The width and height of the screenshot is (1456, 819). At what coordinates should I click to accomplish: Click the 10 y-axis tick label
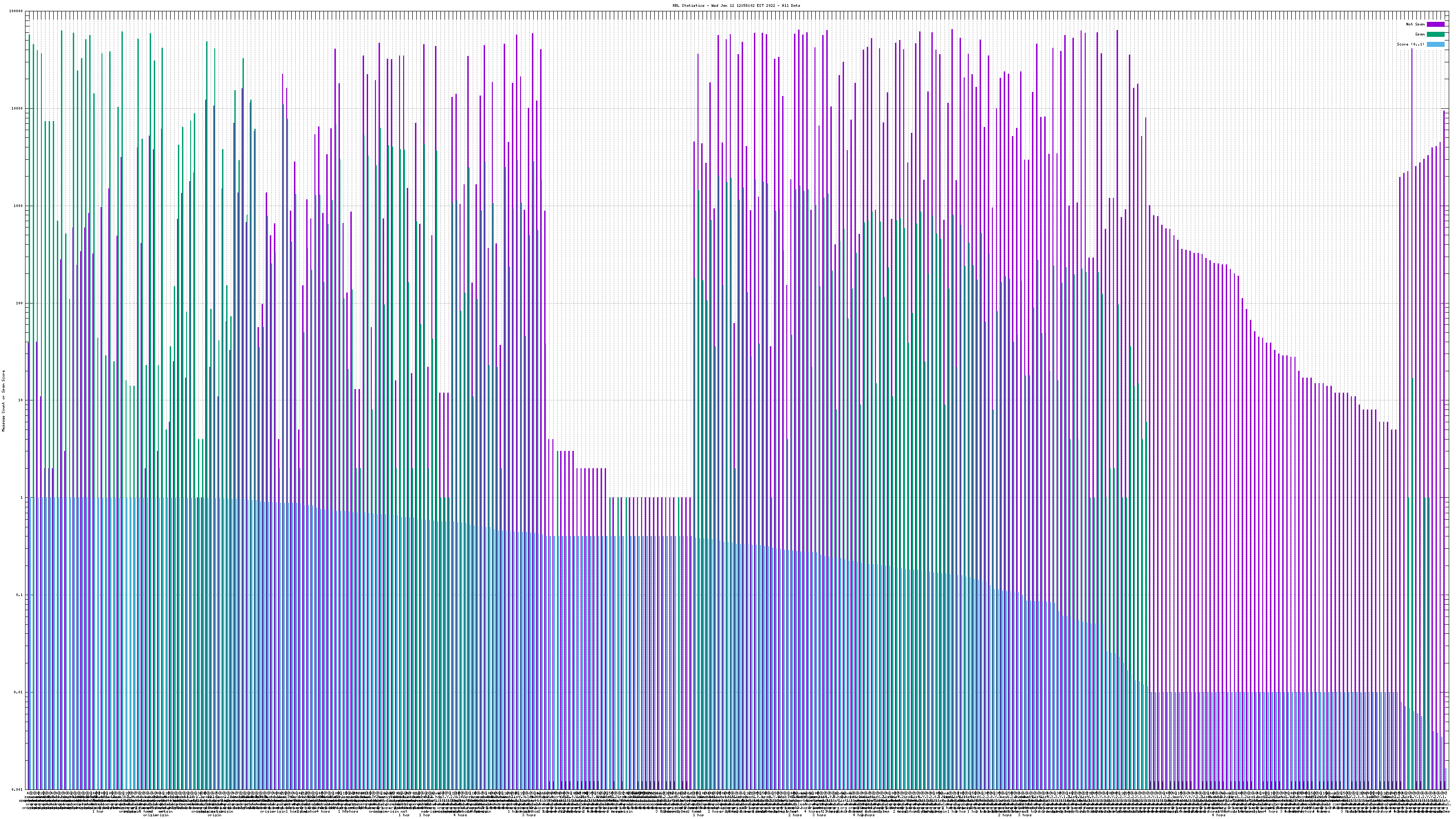click(x=20, y=400)
